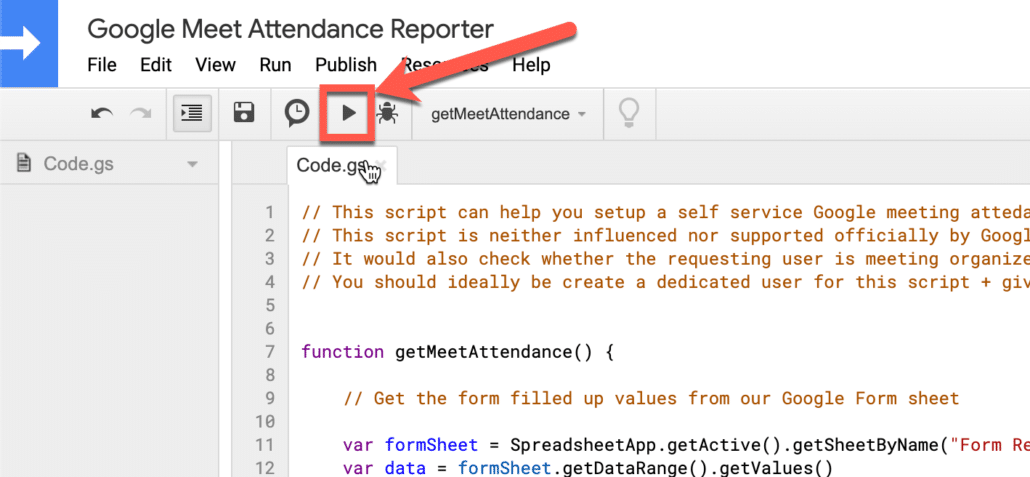This screenshot has width=1030, height=477.
Task: Click the 'var formSheet' code line
Action: coord(686,445)
